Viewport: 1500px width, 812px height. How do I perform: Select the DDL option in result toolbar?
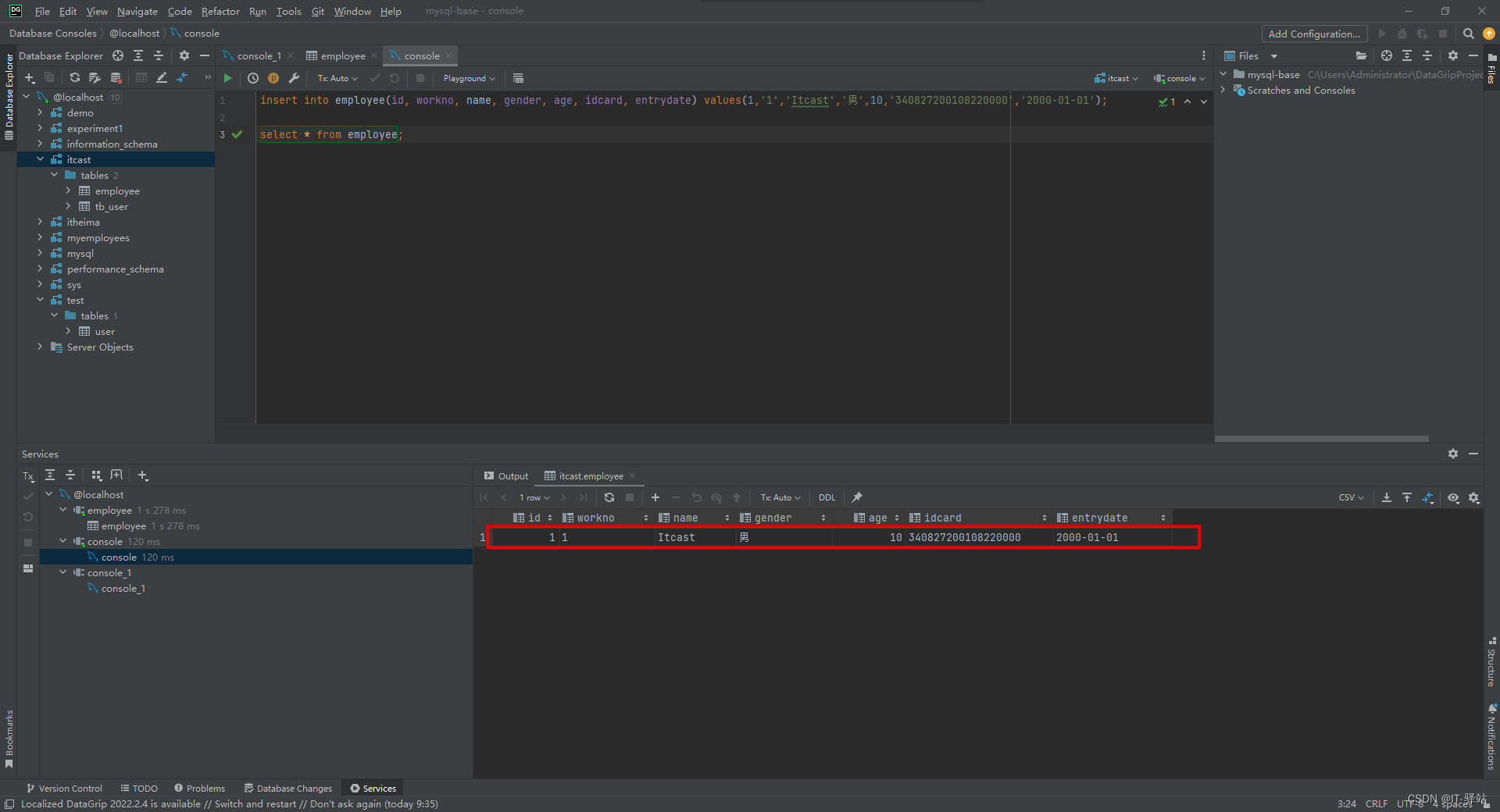click(826, 497)
